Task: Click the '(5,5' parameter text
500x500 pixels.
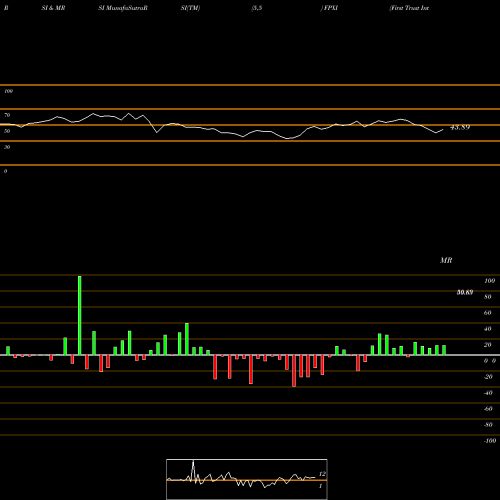Action: pyautogui.click(x=257, y=8)
